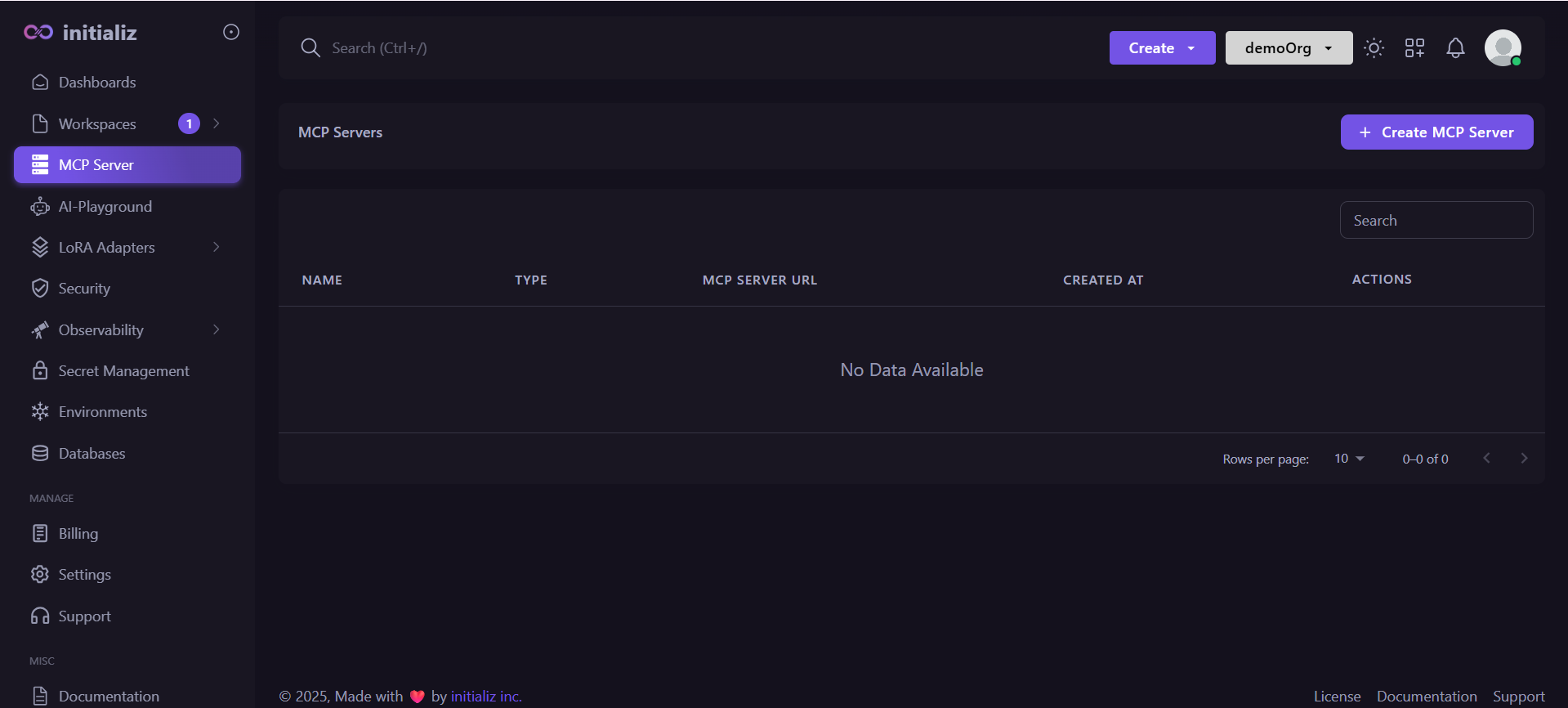
Task: Click the sidebar Documentation page icon
Action: click(40, 696)
